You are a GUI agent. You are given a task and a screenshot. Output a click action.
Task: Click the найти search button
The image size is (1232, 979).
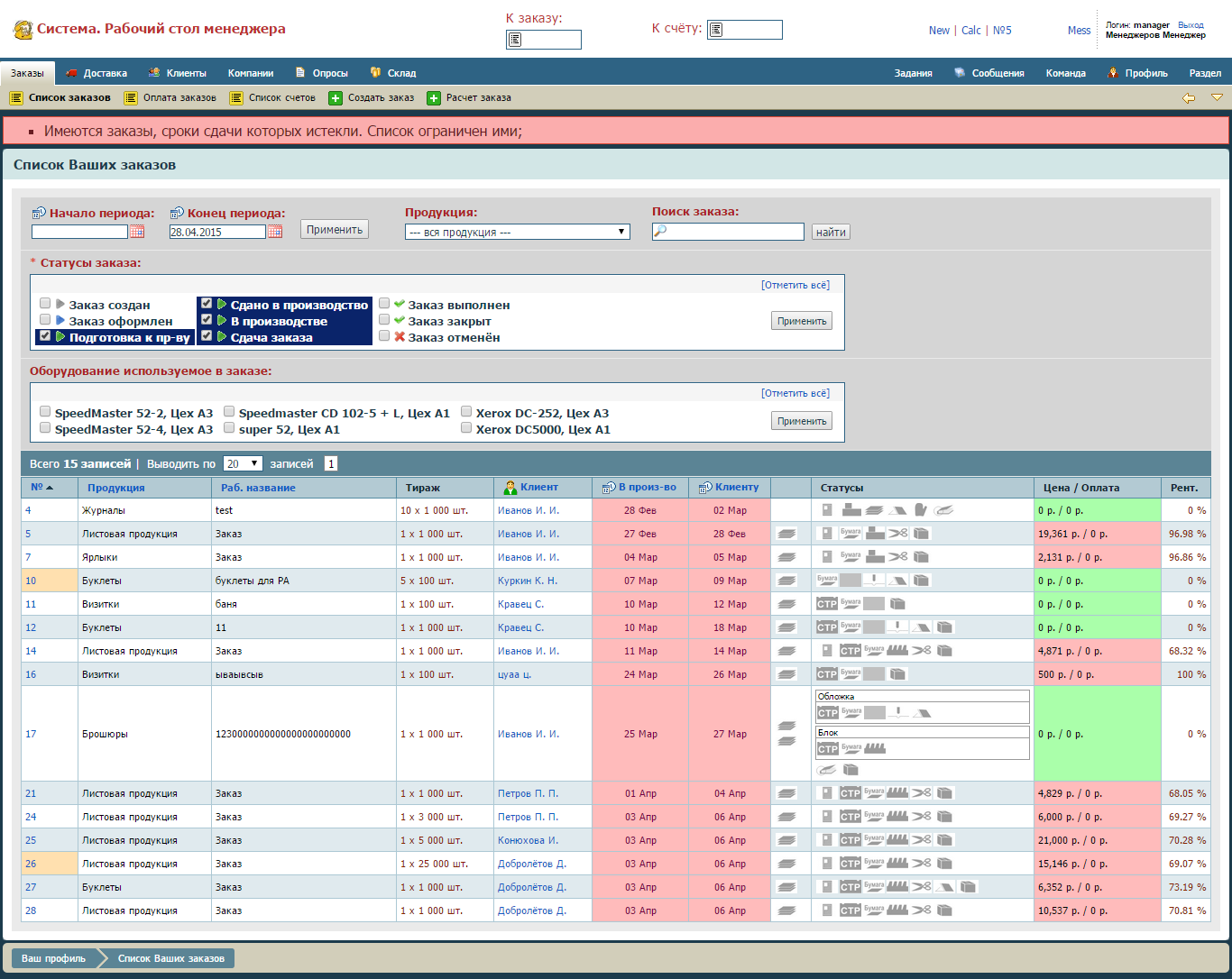pyautogui.click(x=831, y=232)
